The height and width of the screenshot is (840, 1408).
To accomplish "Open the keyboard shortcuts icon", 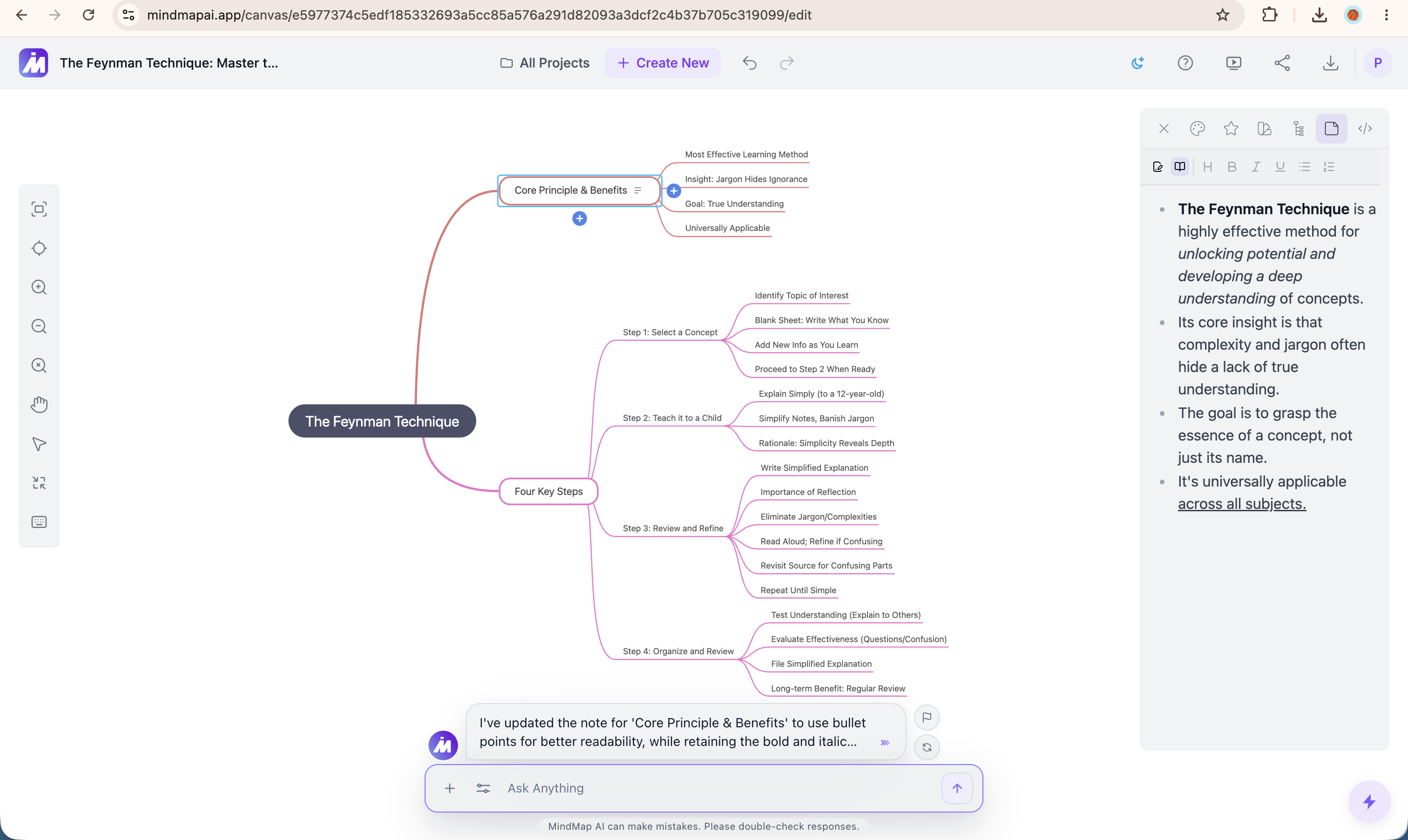I will (x=39, y=522).
